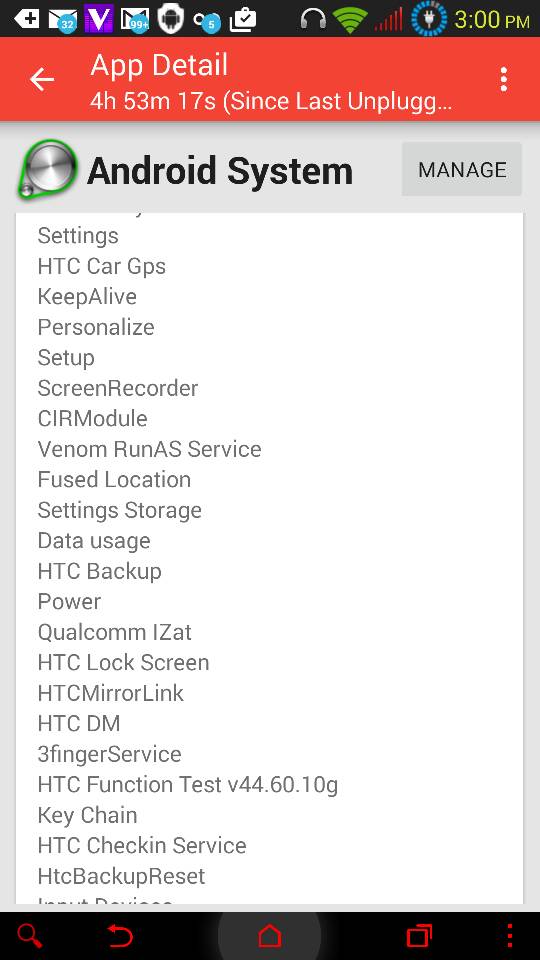Open the three-dot overflow menu in header
540x960 pixels.
(x=503, y=80)
